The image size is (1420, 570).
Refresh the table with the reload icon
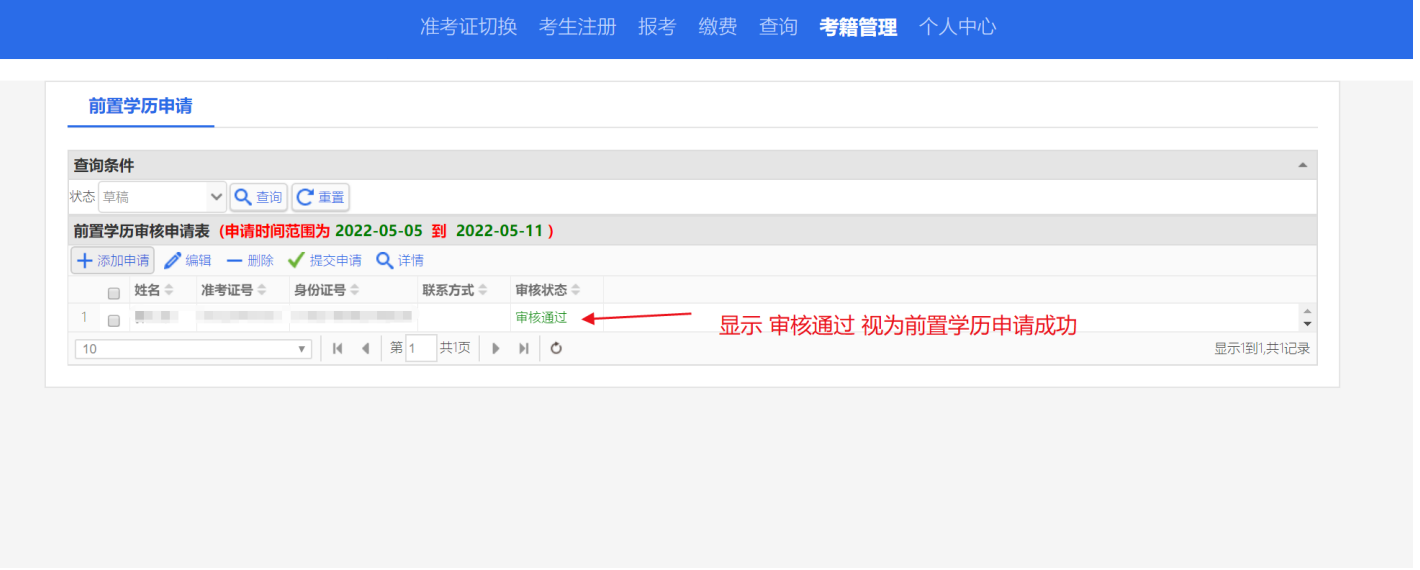pyautogui.click(x=557, y=349)
